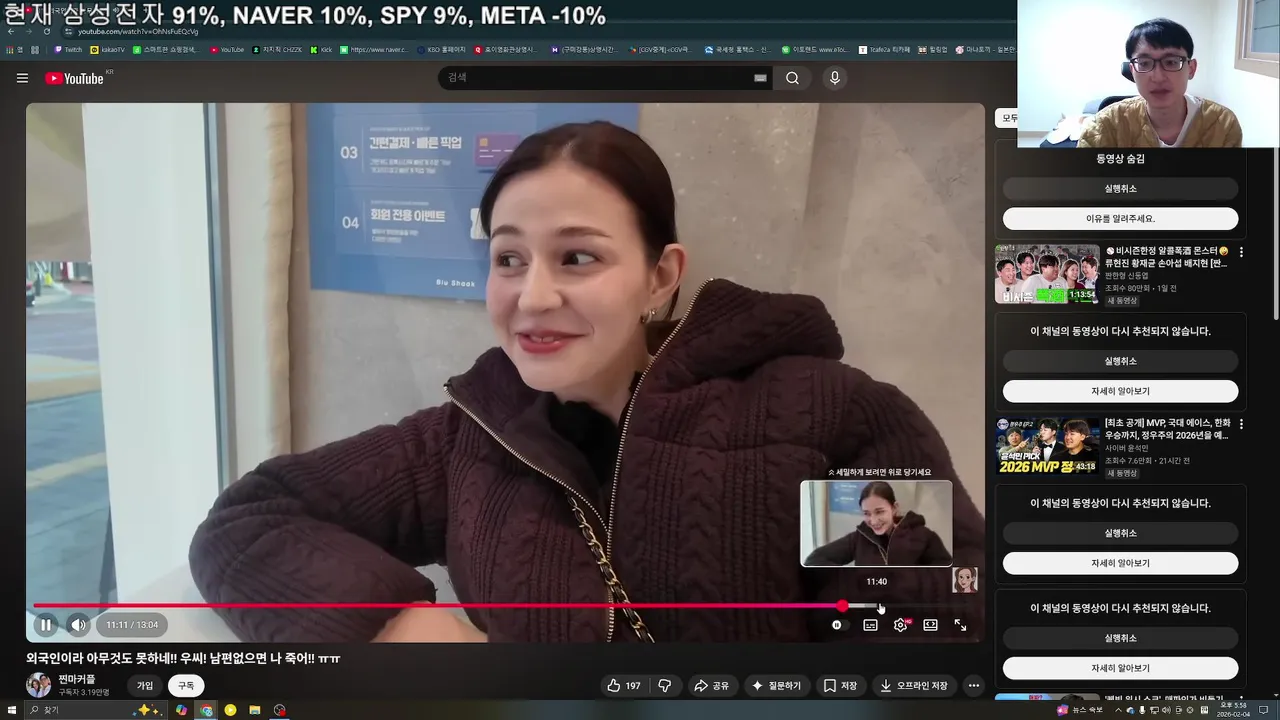Click the channel watermark in video corner
1280x720 pixels.
coord(964,580)
